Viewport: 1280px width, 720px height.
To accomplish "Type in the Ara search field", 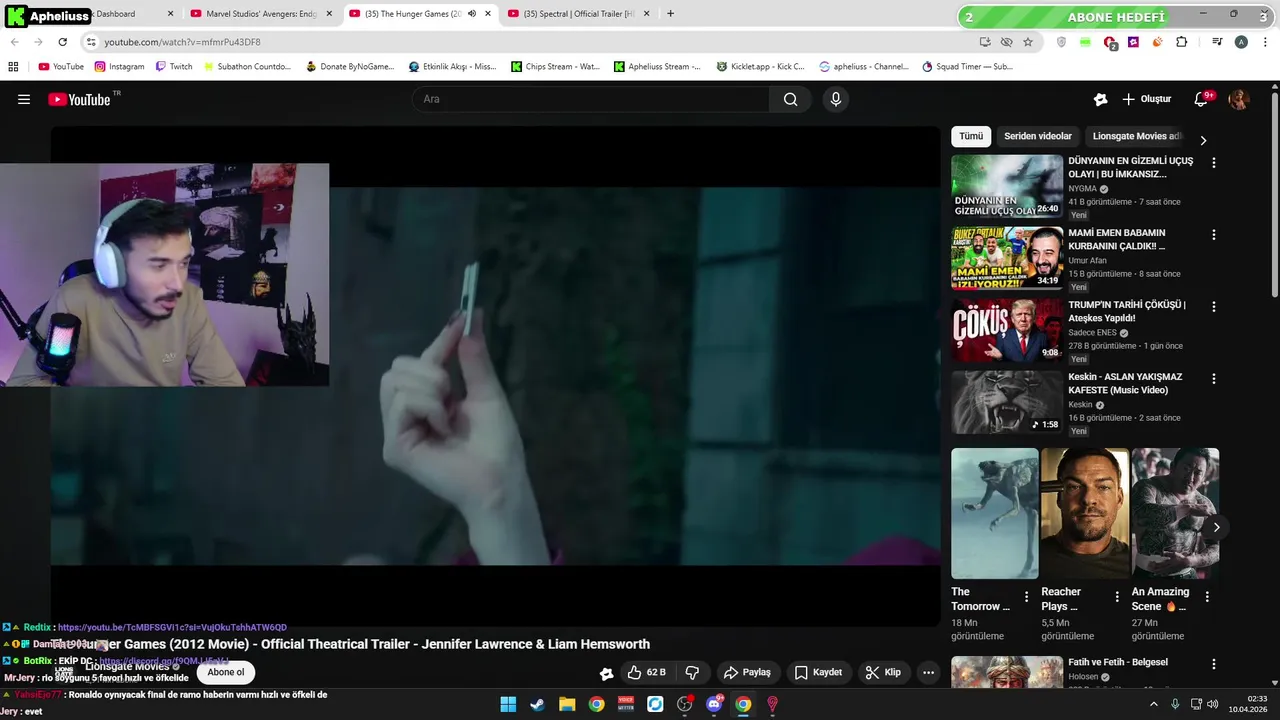I will [591, 99].
